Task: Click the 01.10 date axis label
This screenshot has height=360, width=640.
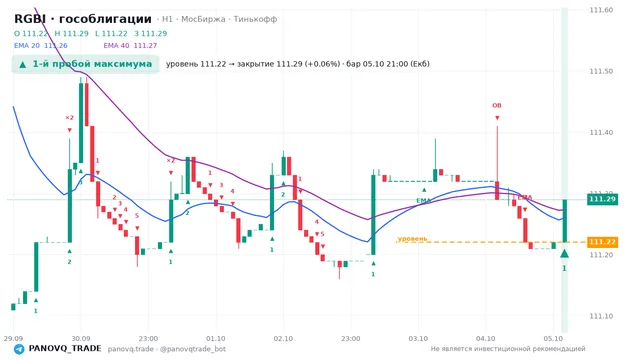Action: pyautogui.click(x=216, y=339)
